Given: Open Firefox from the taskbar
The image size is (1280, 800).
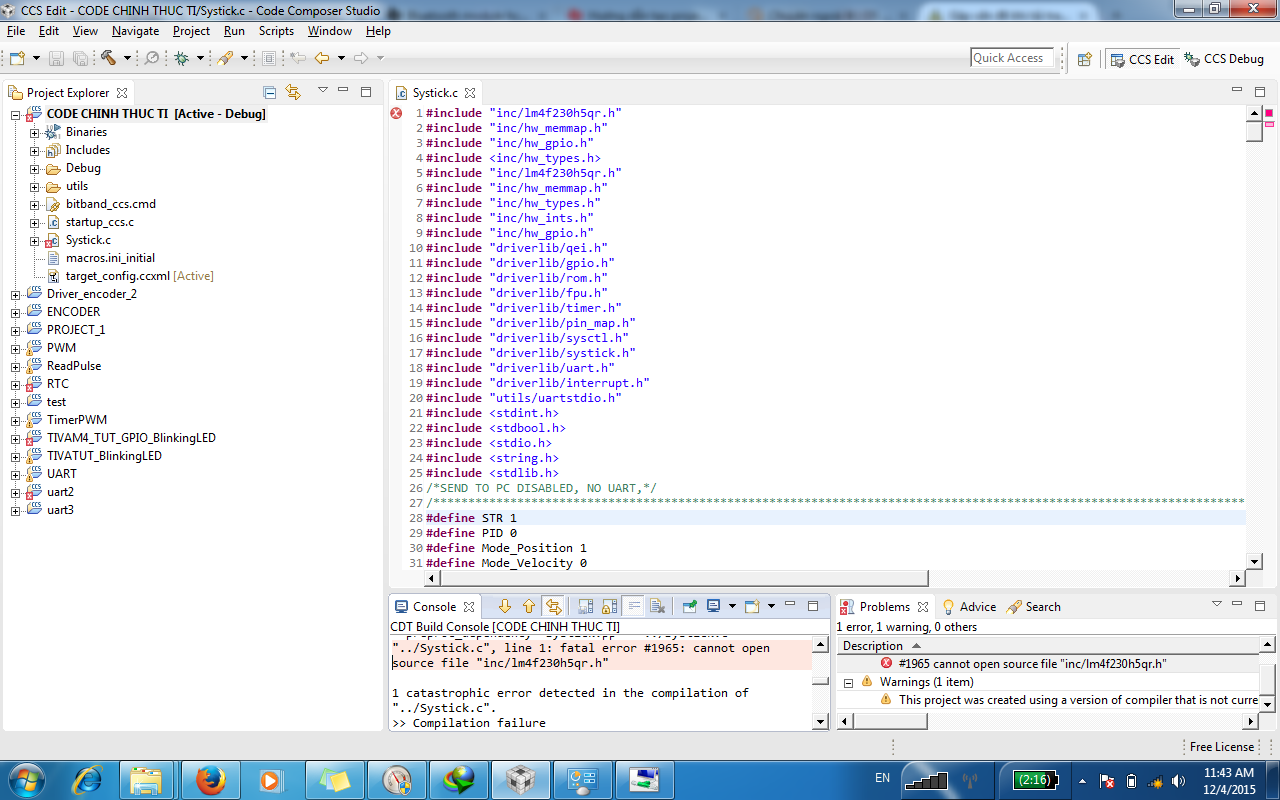Looking at the screenshot, I should click(x=210, y=779).
